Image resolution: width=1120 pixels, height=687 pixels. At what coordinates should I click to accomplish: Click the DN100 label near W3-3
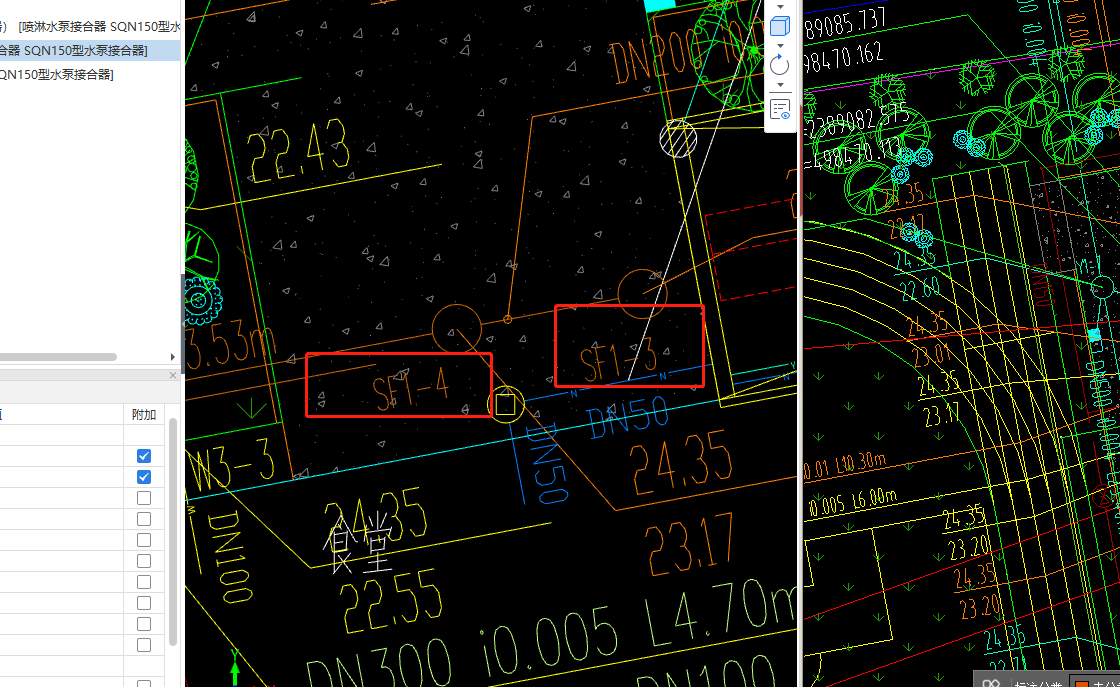coord(230,557)
